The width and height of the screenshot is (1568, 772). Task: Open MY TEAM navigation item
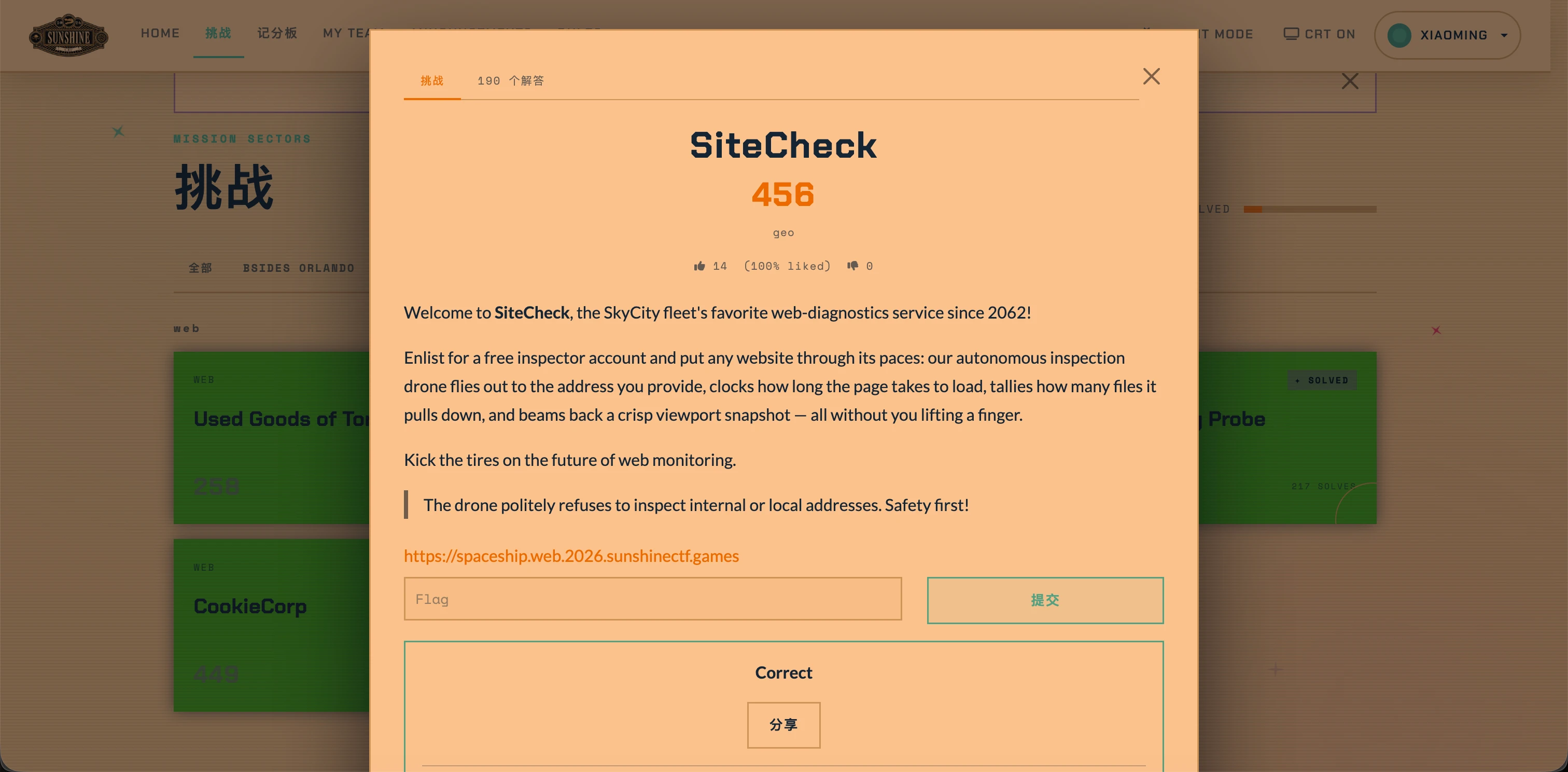click(x=346, y=33)
